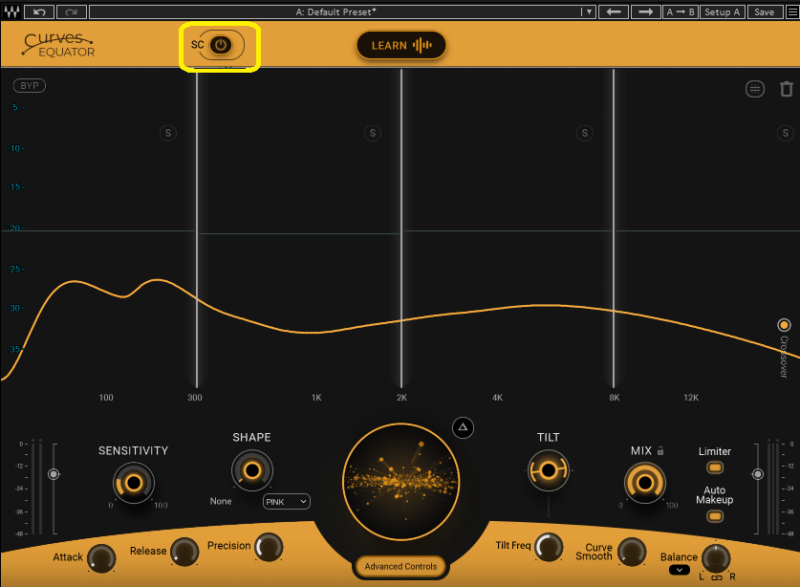The width and height of the screenshot is (800, 587).
Task: Open the curve options menu icon
Action: 755,89
